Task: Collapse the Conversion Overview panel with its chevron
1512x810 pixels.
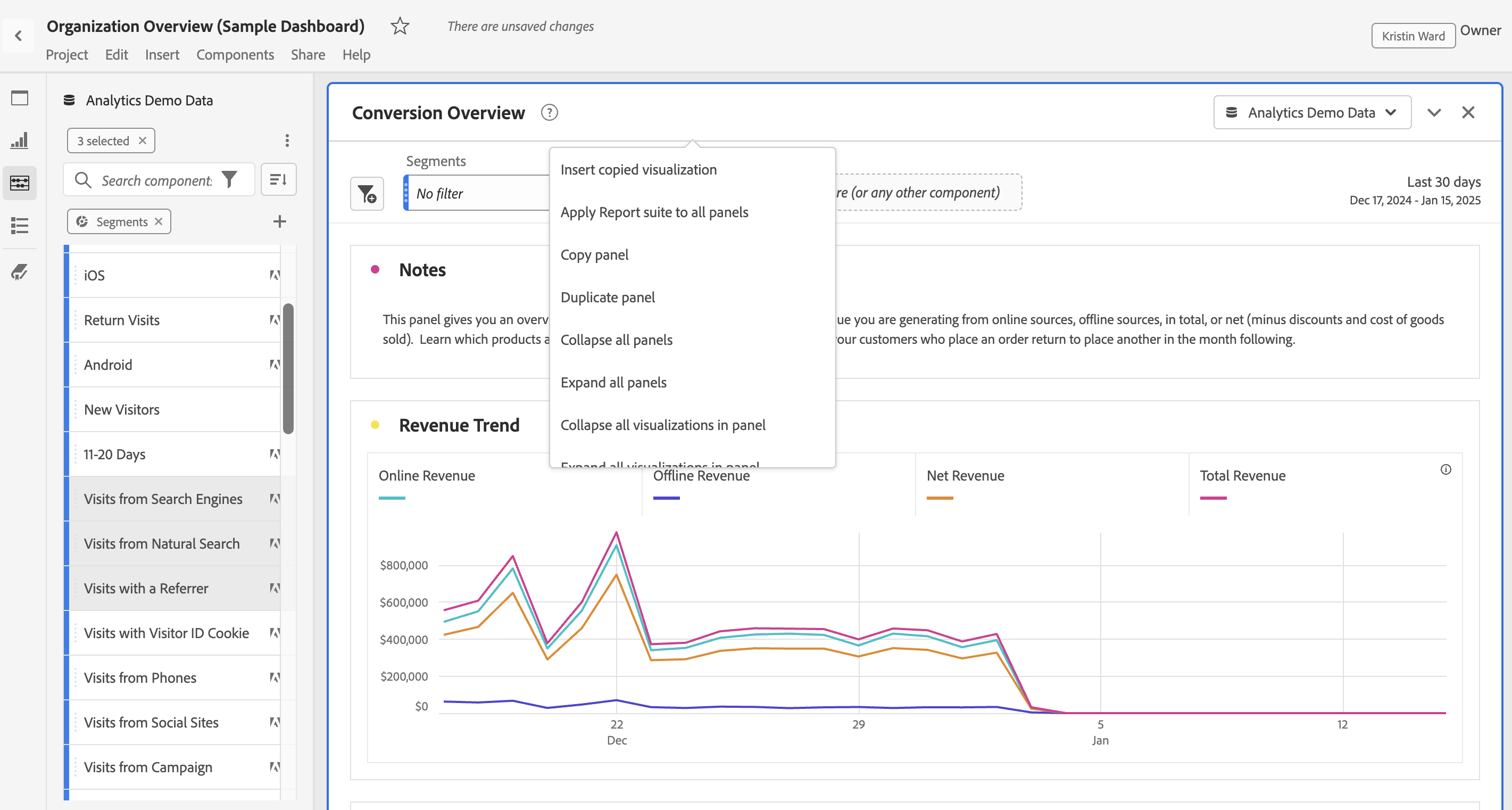Action: 1434,112
